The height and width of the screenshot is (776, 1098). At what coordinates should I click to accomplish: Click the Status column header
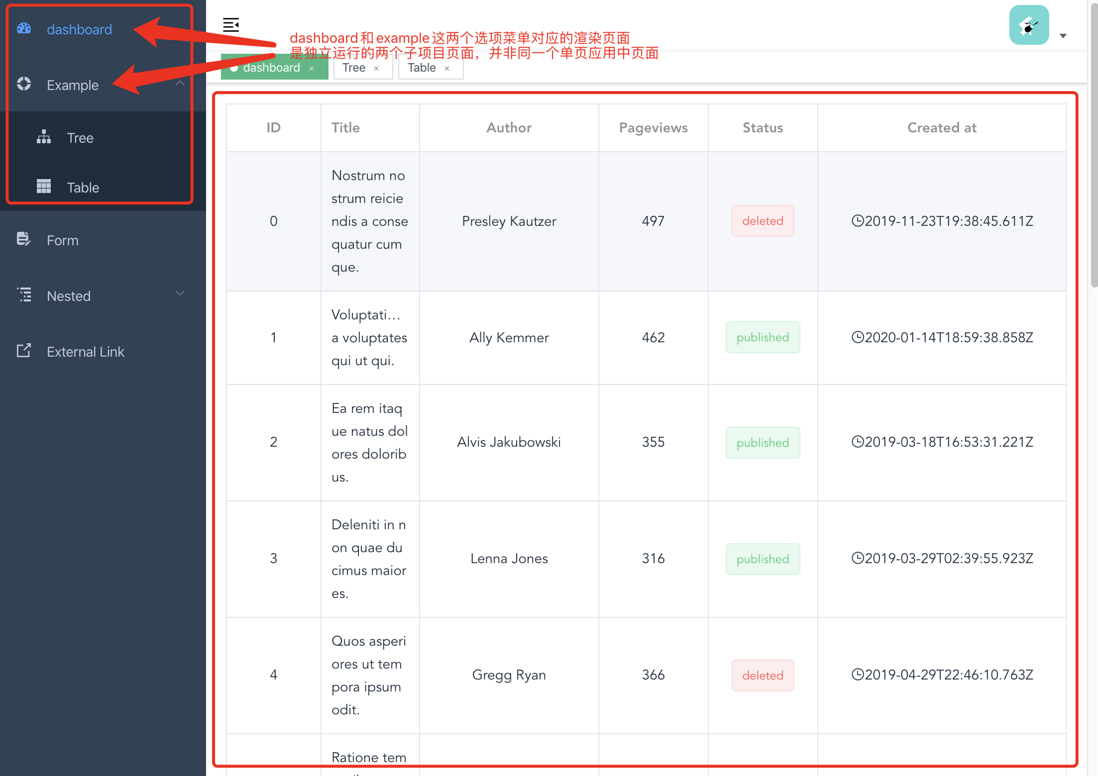(763, 127)
